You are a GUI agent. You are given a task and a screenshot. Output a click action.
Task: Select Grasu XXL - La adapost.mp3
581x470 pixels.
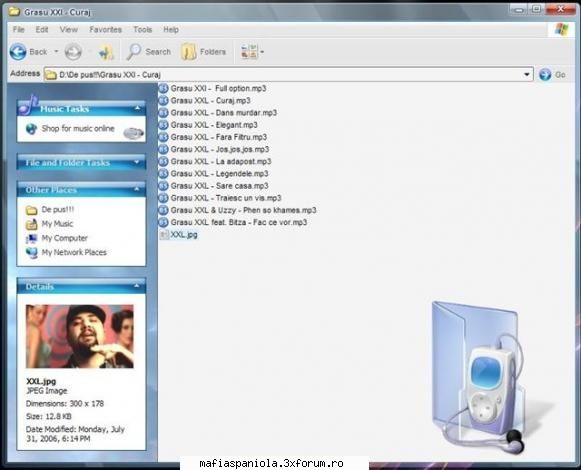(221, 162)
